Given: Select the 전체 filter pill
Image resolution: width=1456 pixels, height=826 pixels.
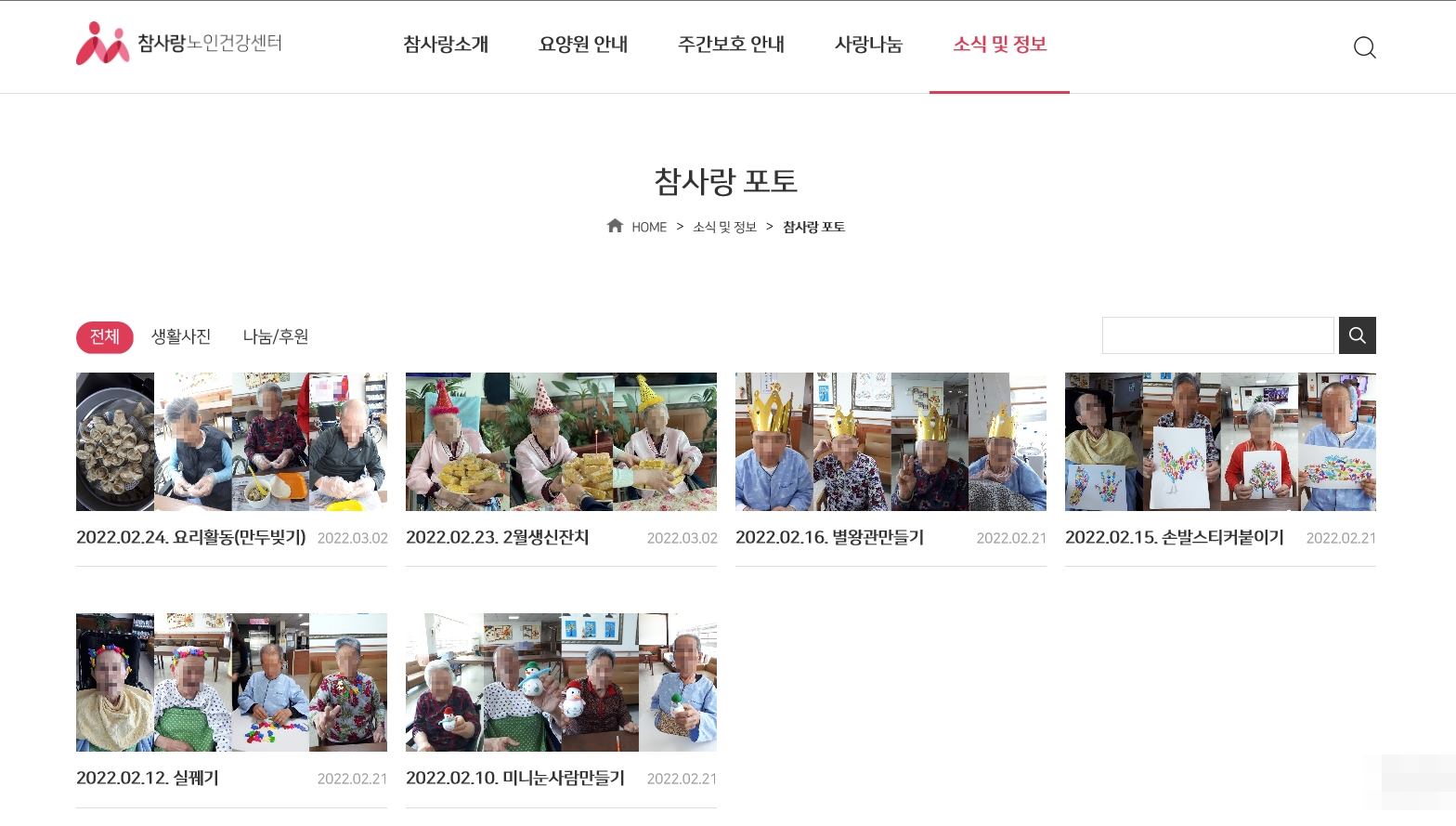Looking at the screenshot, I should 105,336.
